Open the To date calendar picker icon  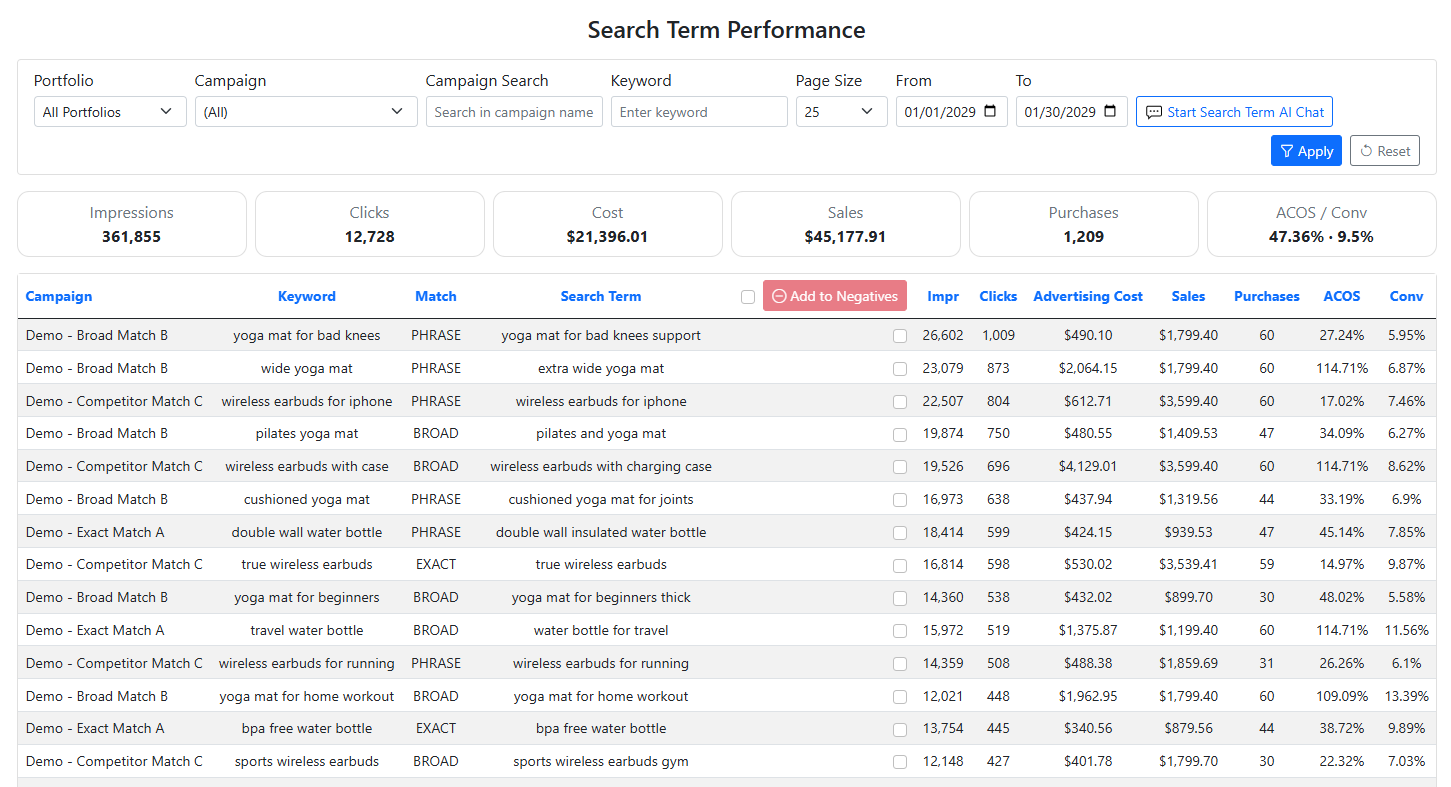click(1110, 112)
